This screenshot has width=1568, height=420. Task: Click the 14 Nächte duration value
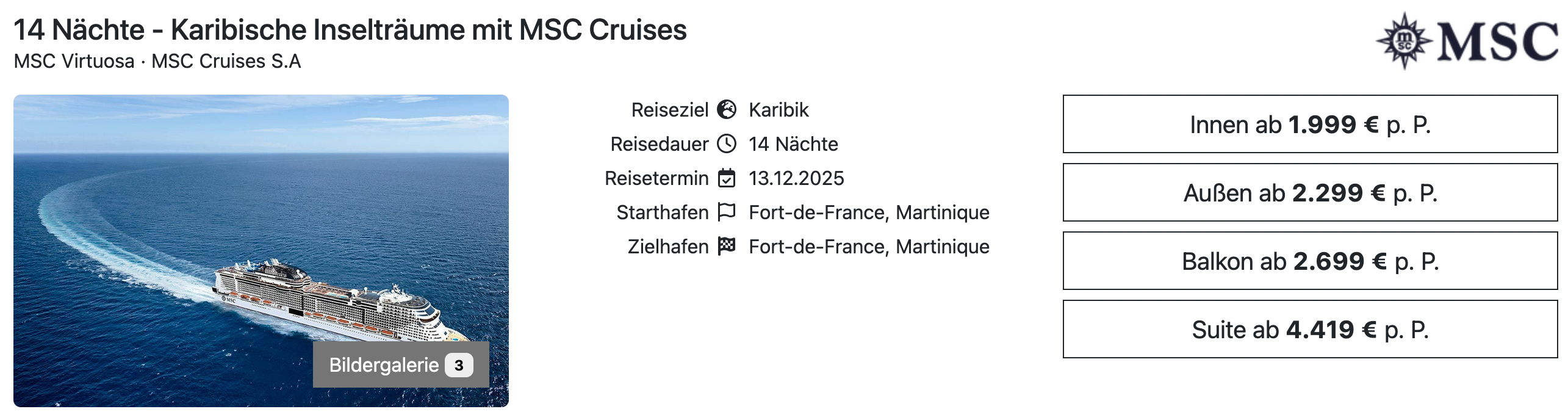793,144
